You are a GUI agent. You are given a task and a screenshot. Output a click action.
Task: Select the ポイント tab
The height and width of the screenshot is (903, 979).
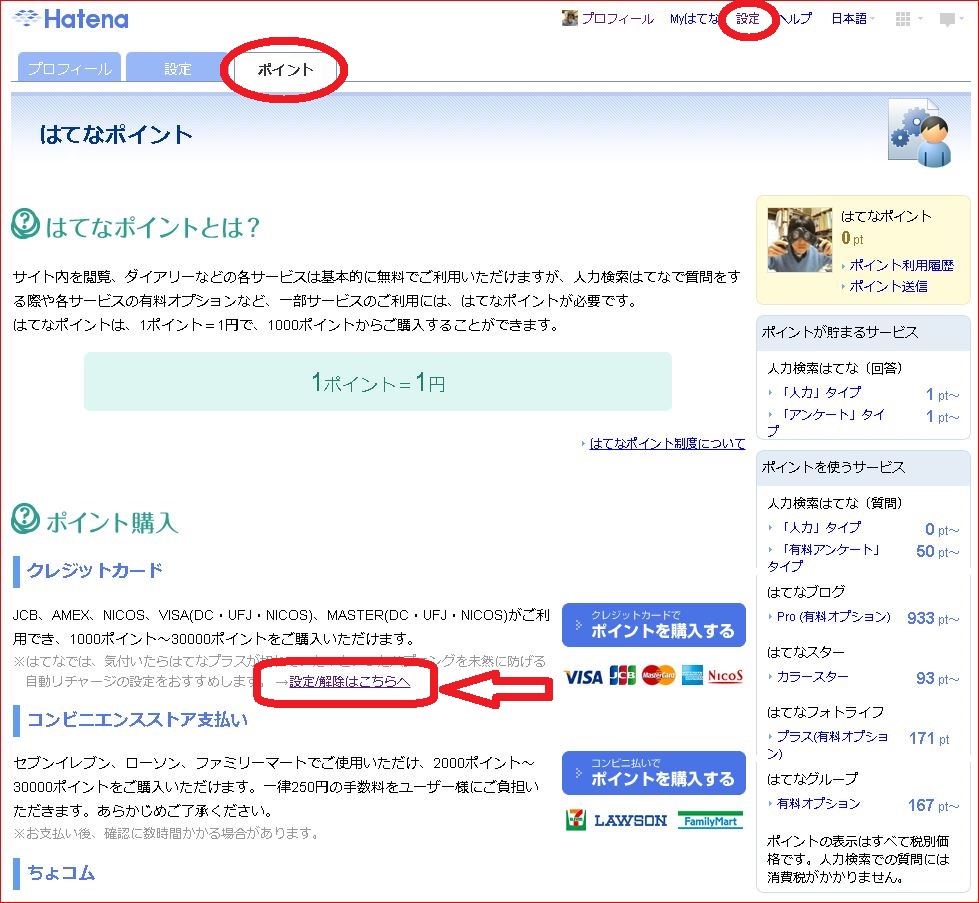285,69
